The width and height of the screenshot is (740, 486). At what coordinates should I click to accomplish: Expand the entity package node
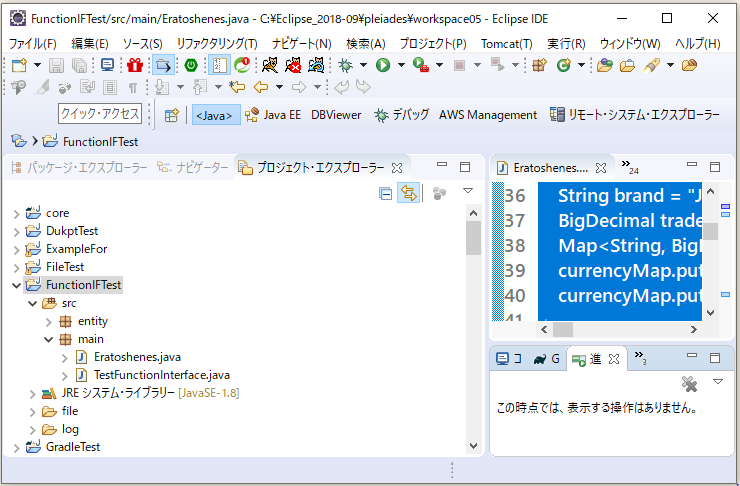(x=48, y=322)
